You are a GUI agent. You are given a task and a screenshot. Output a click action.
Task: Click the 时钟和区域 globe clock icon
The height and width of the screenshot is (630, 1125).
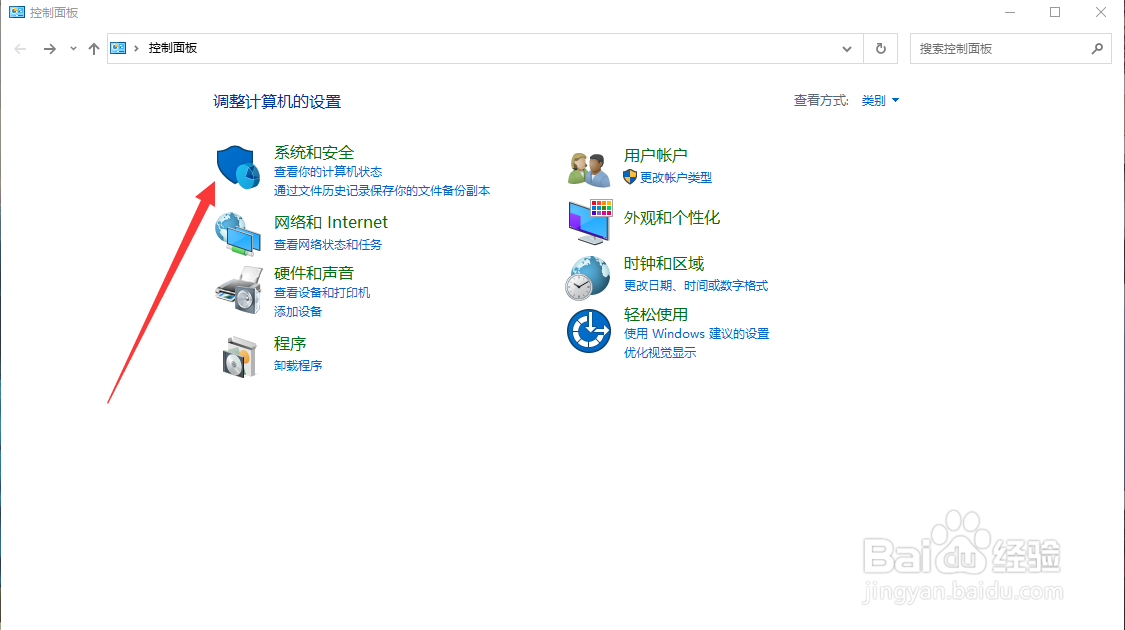pyautogui.click(x=588, y=275)
